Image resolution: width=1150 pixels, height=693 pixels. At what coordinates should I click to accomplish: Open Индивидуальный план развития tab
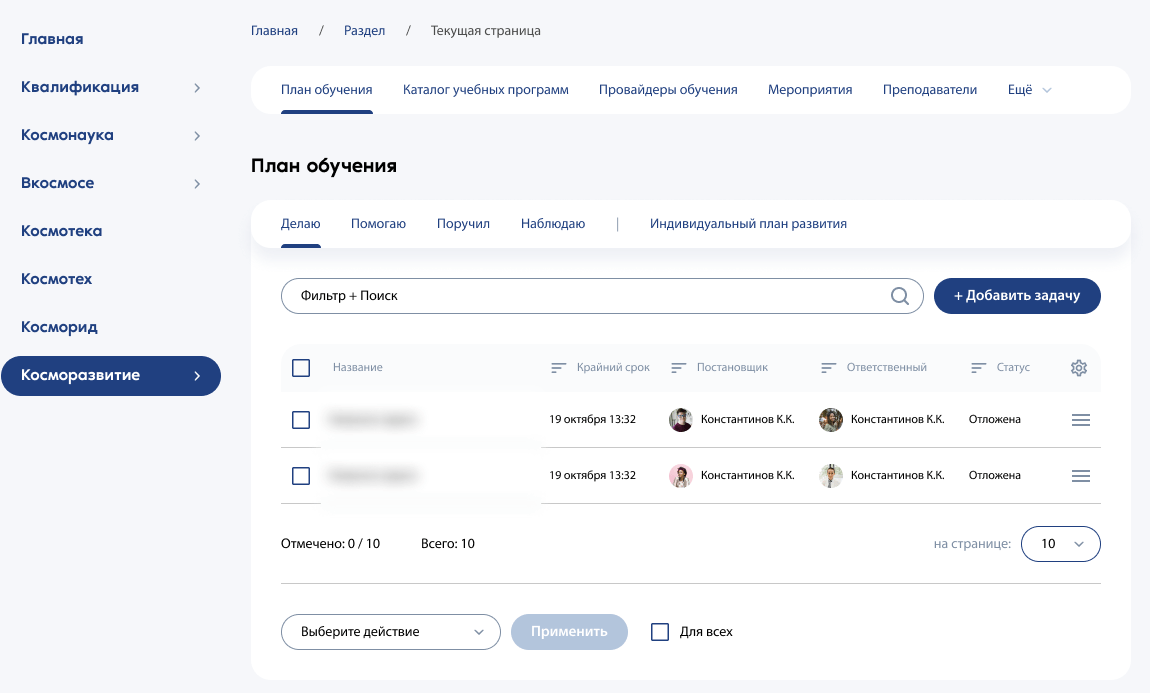(x=748, y=224)
